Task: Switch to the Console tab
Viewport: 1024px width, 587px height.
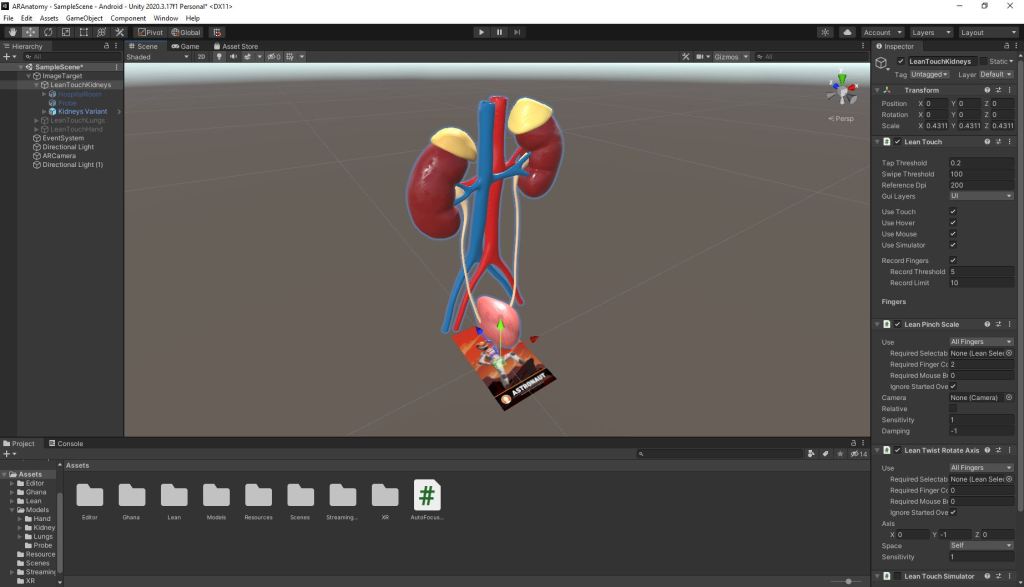Action: click(x=69, y=444)
